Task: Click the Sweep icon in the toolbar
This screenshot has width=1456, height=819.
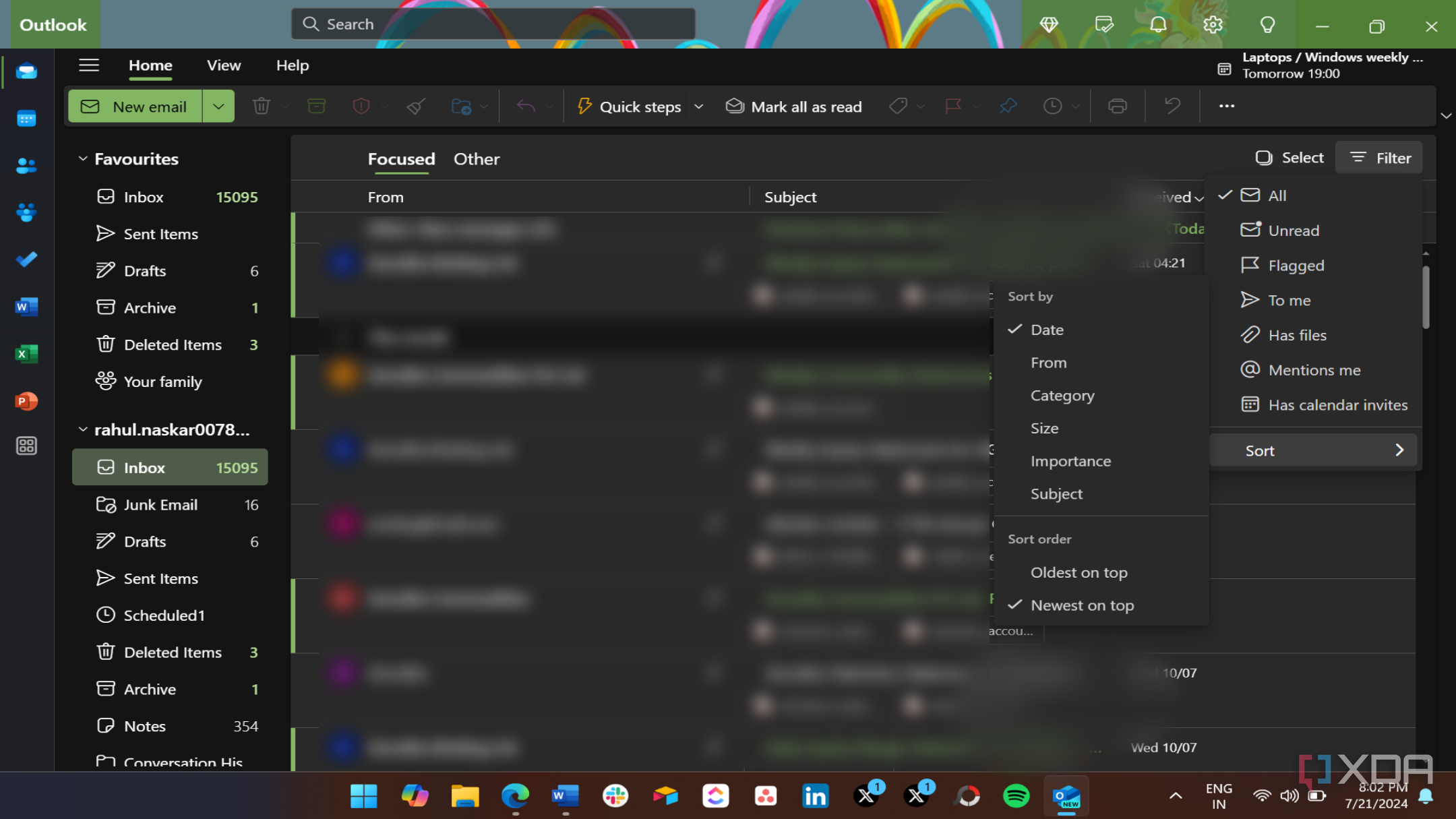Action: [x=415, y=106]
